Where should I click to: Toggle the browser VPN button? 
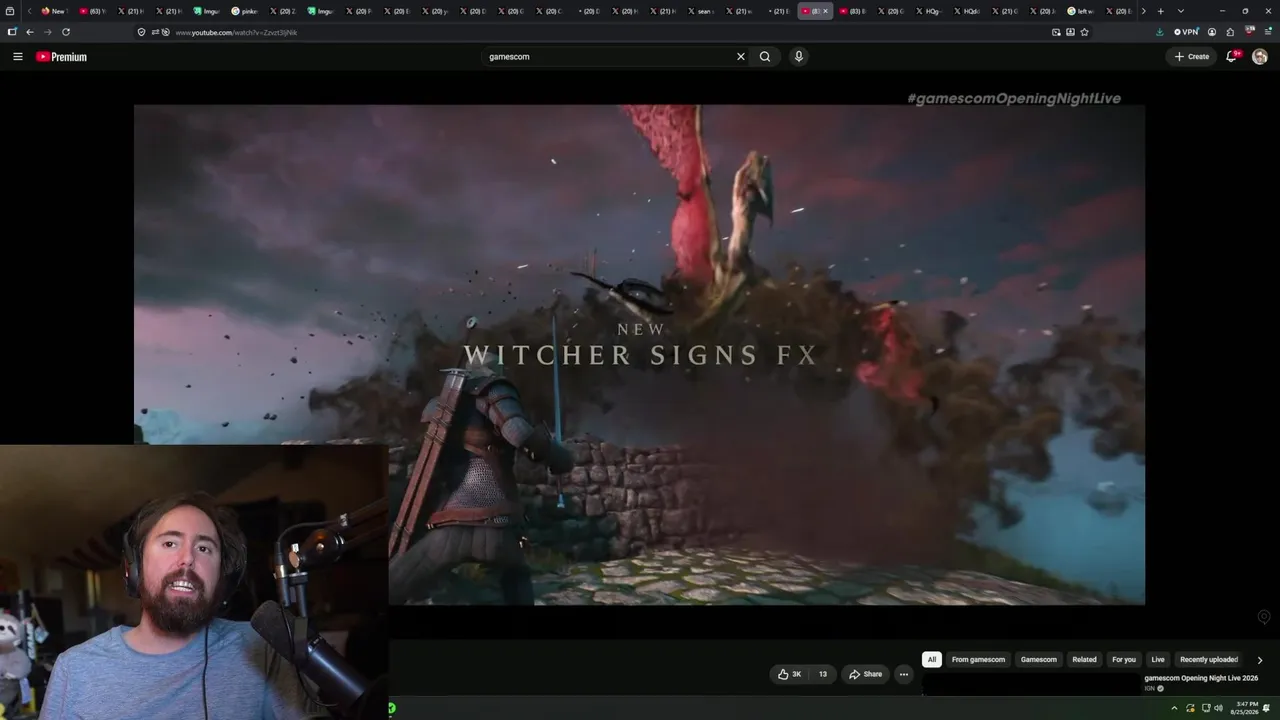click(1186, 32)
